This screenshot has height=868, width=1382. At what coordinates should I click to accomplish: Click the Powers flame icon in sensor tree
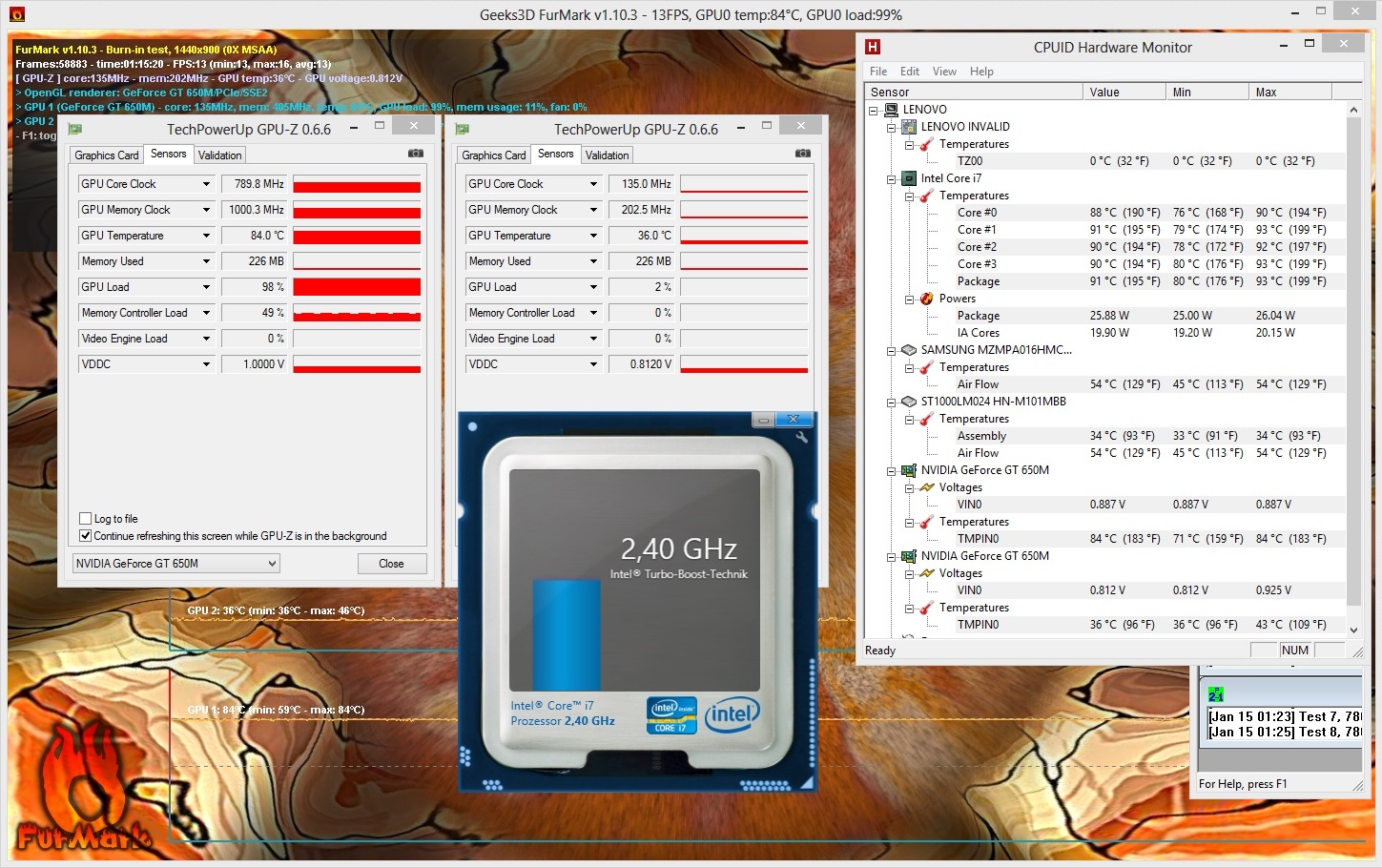[926, 299]
